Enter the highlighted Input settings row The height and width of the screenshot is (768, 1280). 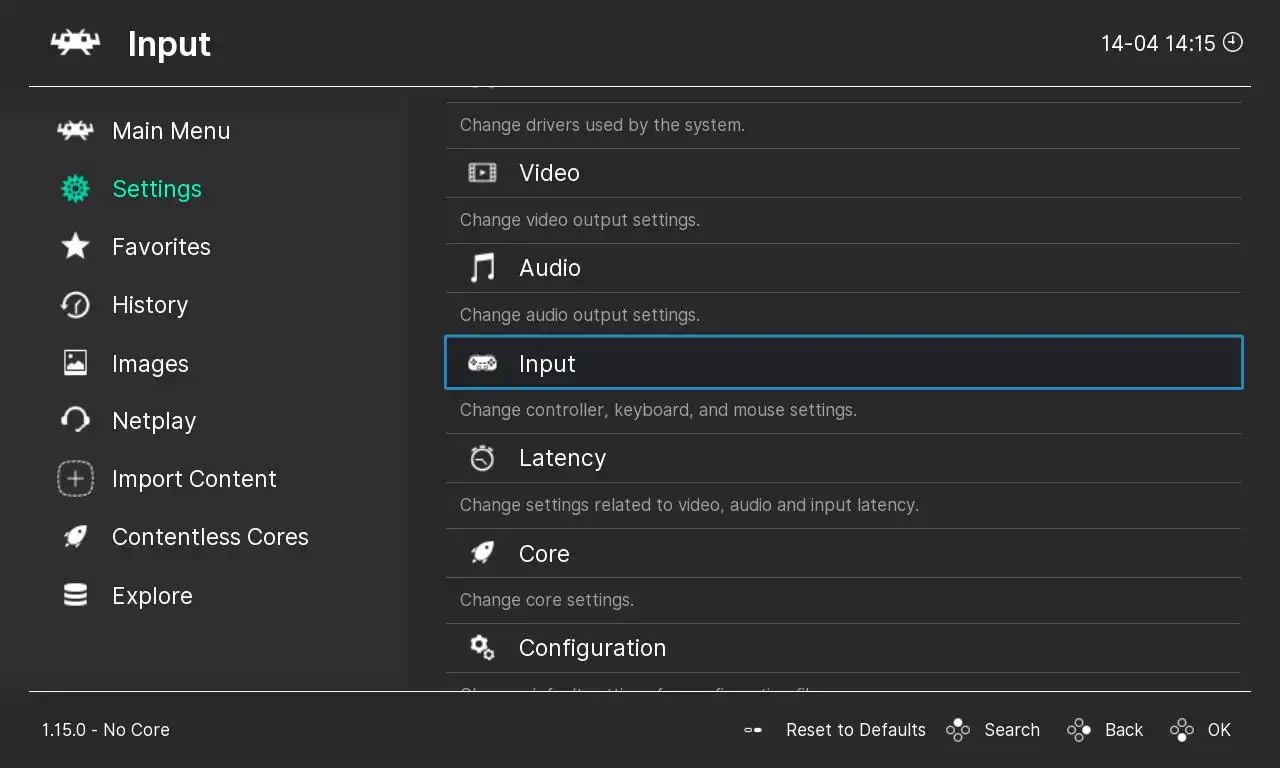click(842, 363)
